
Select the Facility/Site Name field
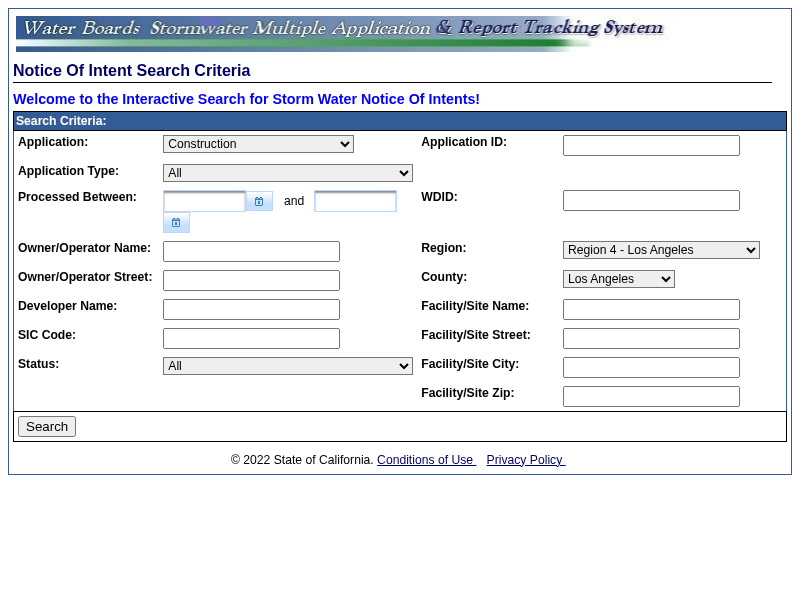click(651, 310)
